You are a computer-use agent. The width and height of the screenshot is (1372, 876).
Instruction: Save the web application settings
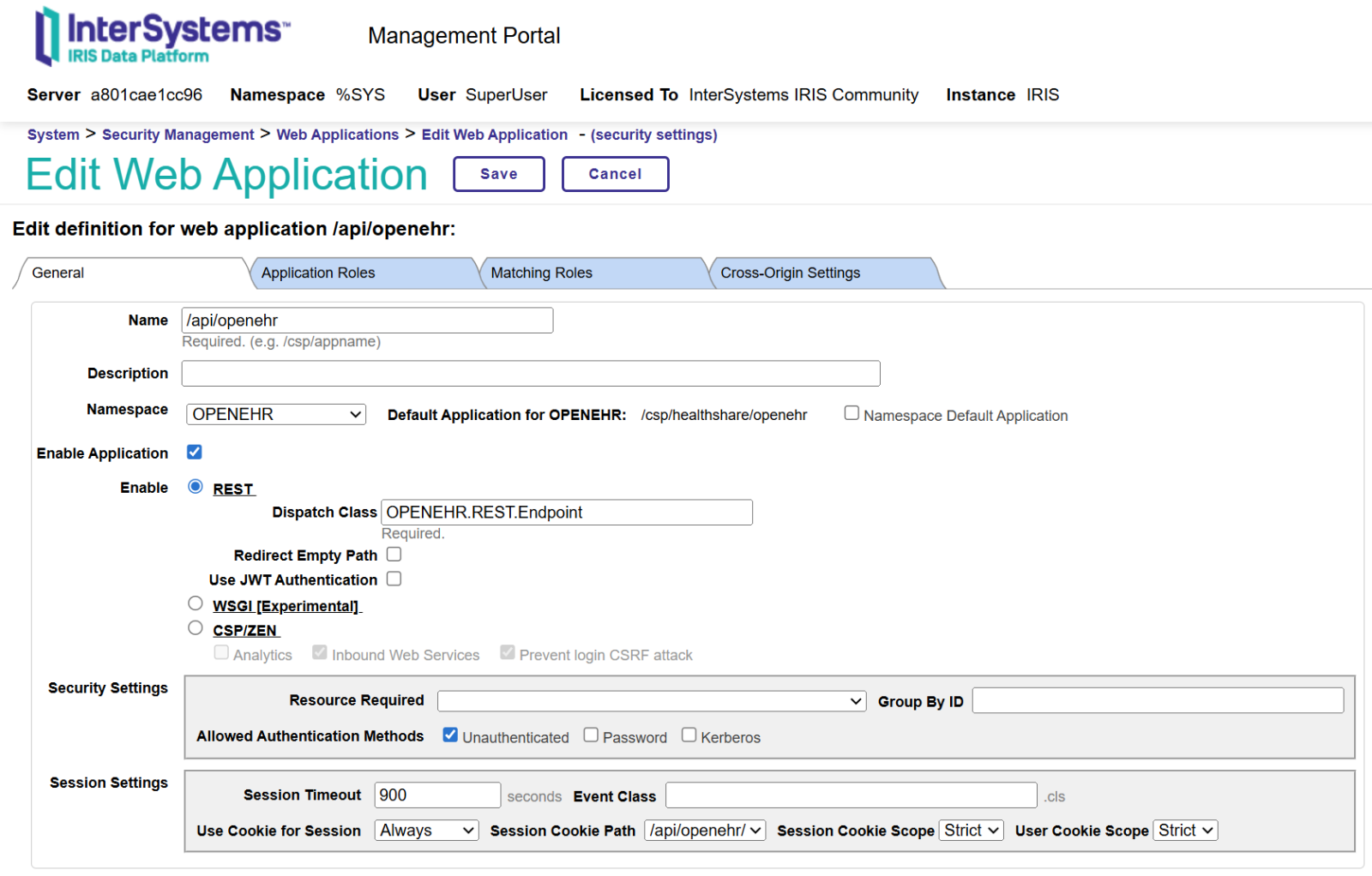pos(498,174)
